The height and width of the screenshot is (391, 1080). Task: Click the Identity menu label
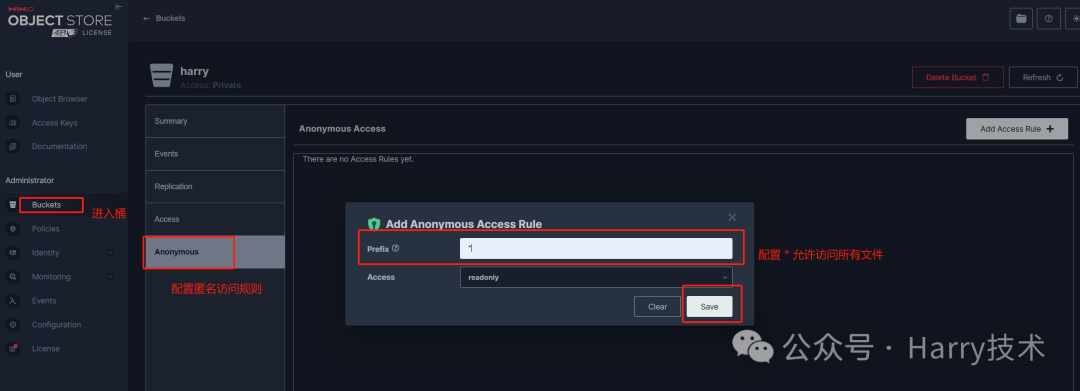pyautogui.click(x=45, y=253)
